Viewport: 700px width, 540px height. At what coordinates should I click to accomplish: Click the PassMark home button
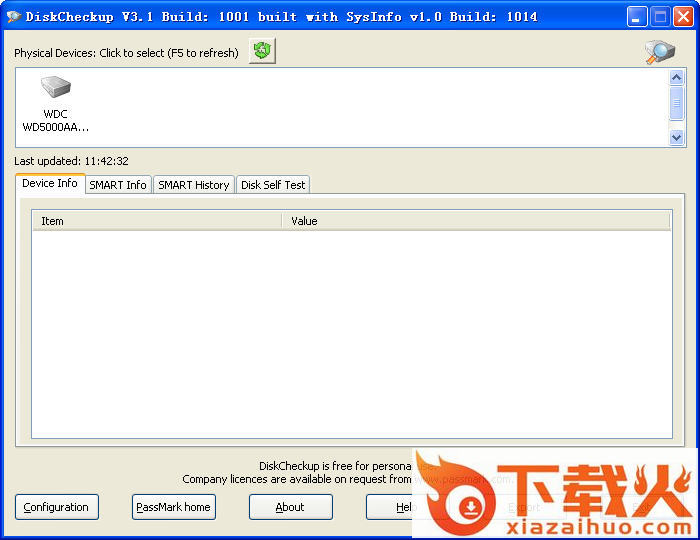(x=173, y=507)
